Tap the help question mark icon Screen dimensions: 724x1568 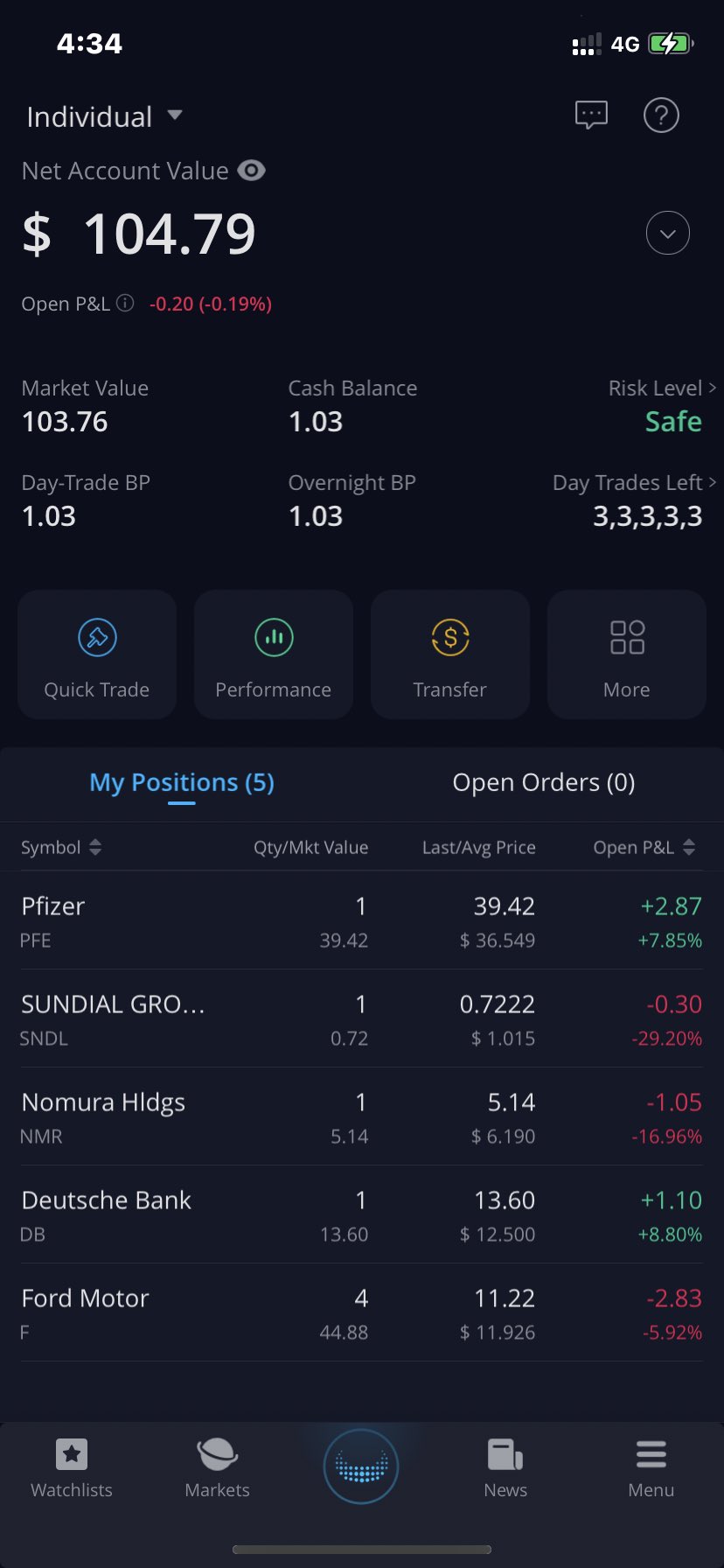661,115
